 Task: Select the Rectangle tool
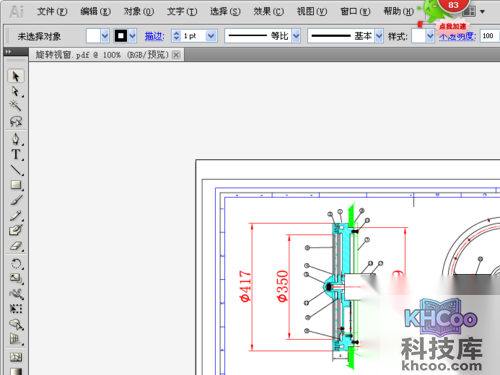click(16, 185)
